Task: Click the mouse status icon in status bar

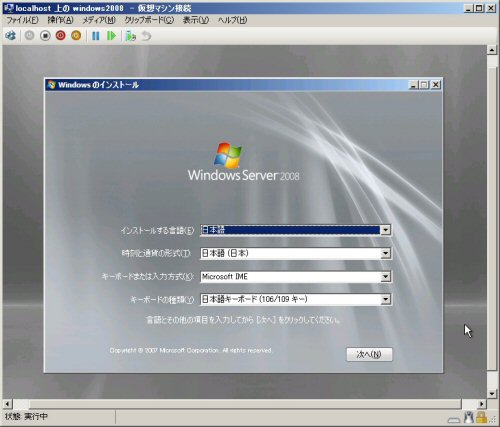Action: (469, 417)
